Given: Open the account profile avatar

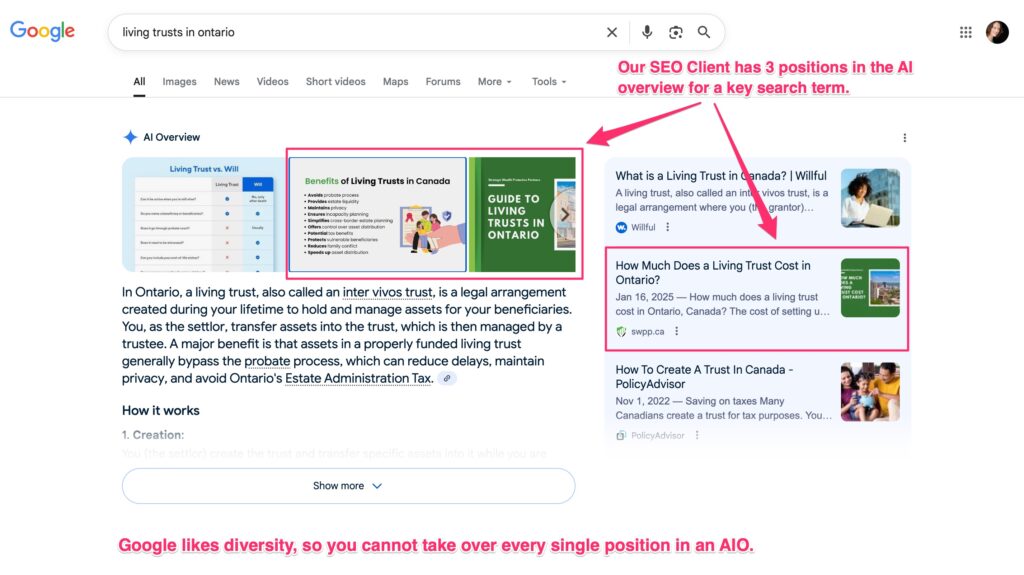Looking at the screenshot, I should pyautogui.click(x=997, y=32).
